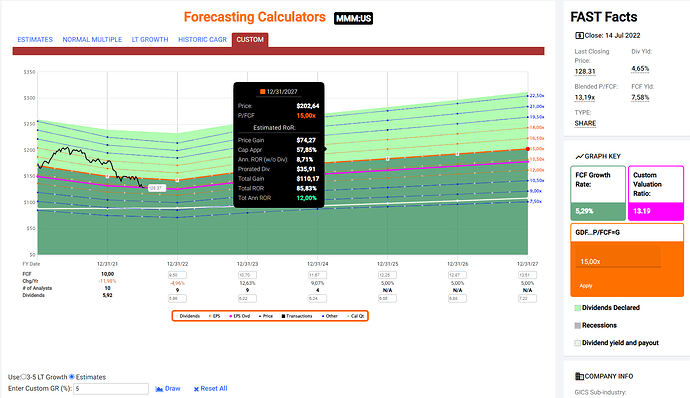Toggle Price legend item
690x398 pixels.
[x=266, y=316]
